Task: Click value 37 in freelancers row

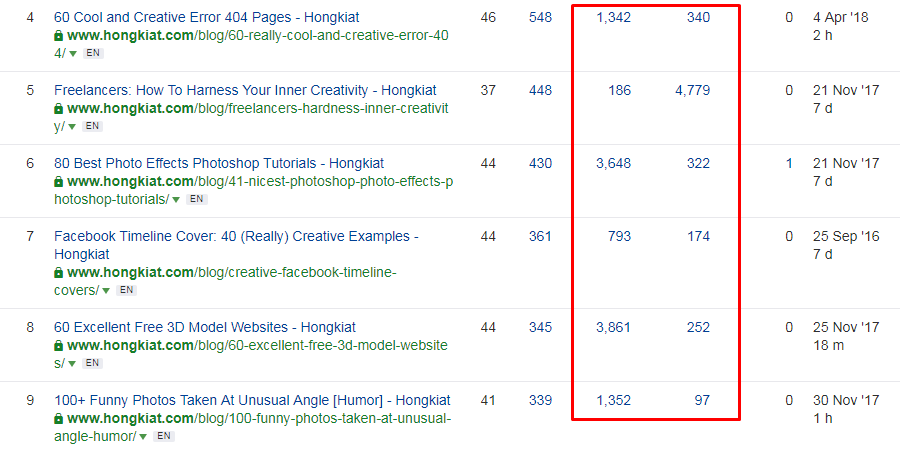Action: click(488, 90)
